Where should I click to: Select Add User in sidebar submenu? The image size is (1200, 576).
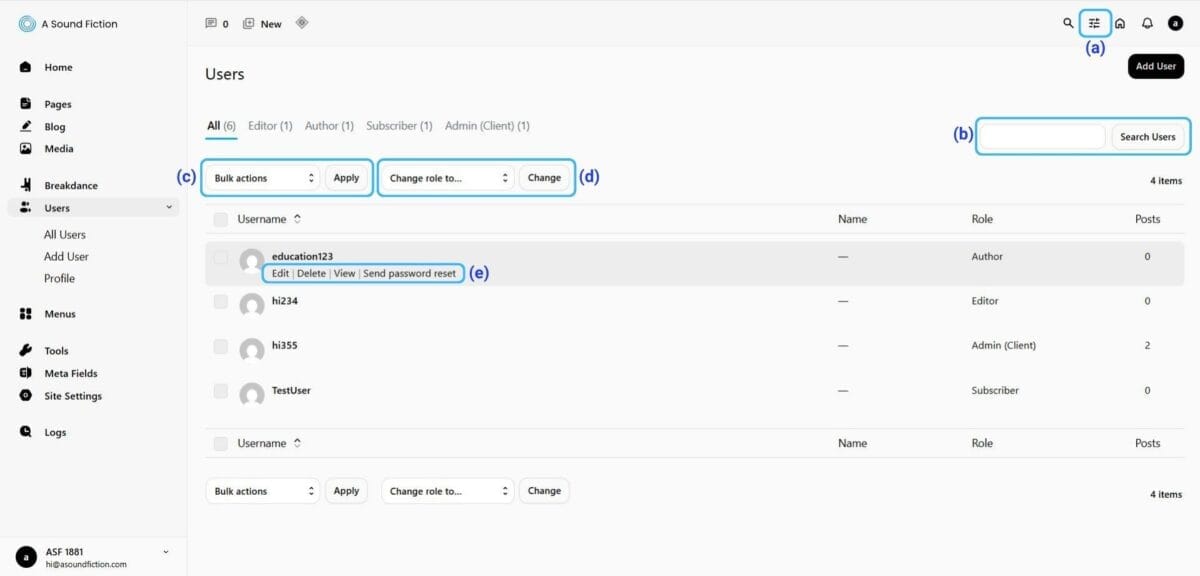[x=66, y=257]
